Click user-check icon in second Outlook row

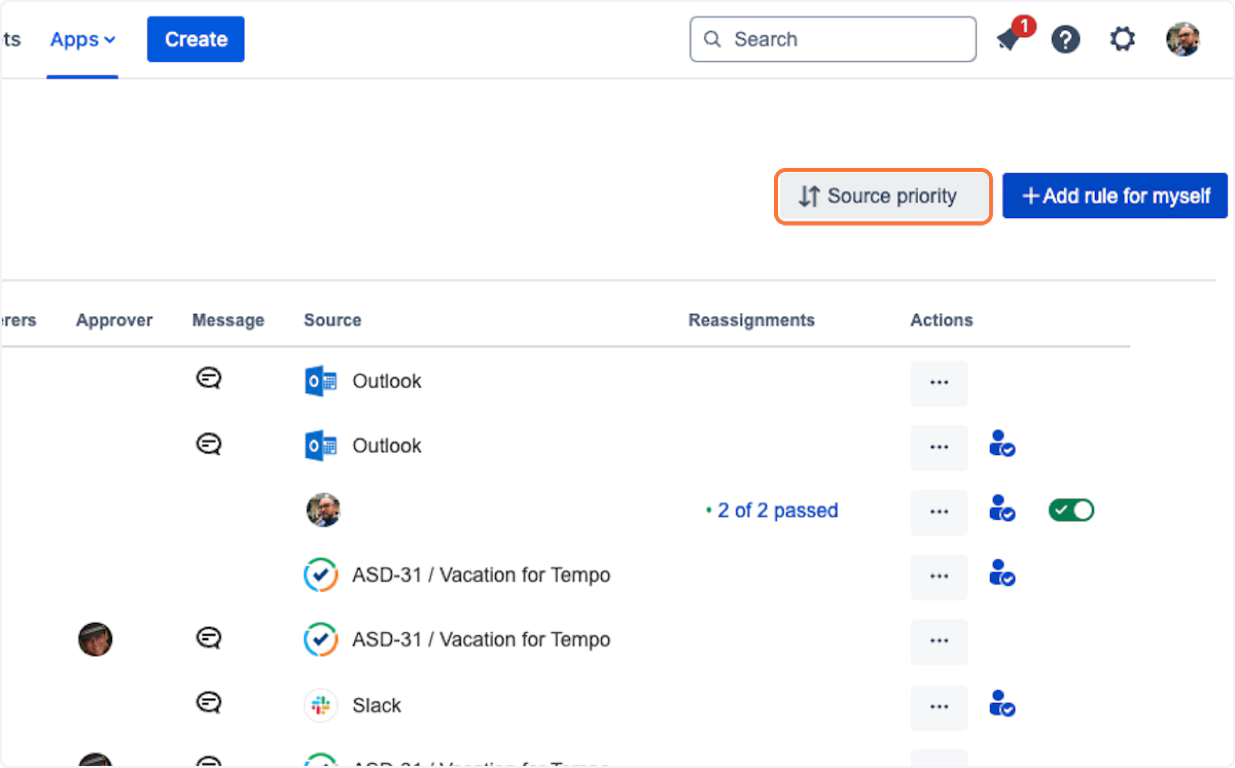1002,445
